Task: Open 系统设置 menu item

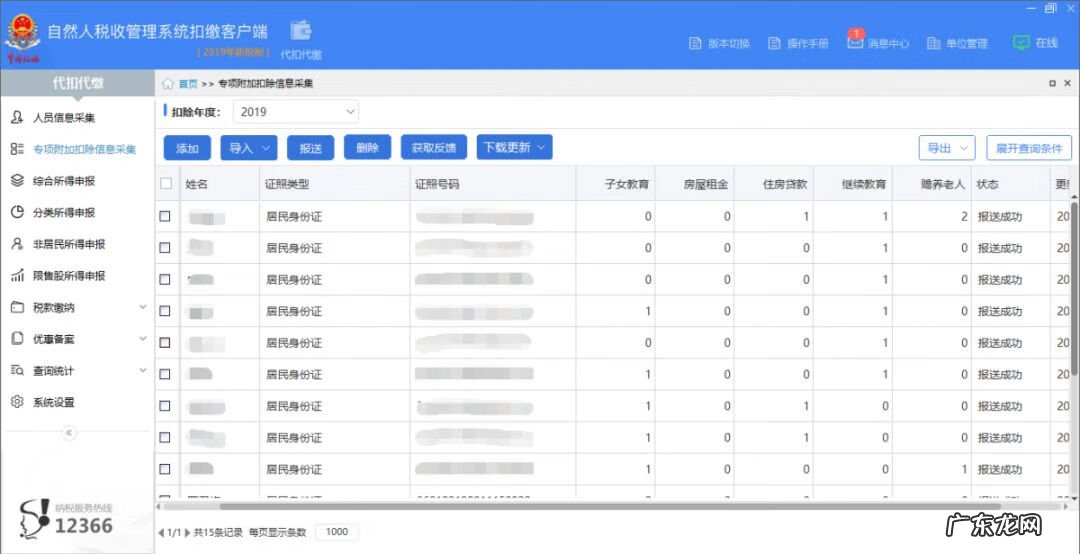Action: [54, 402]
